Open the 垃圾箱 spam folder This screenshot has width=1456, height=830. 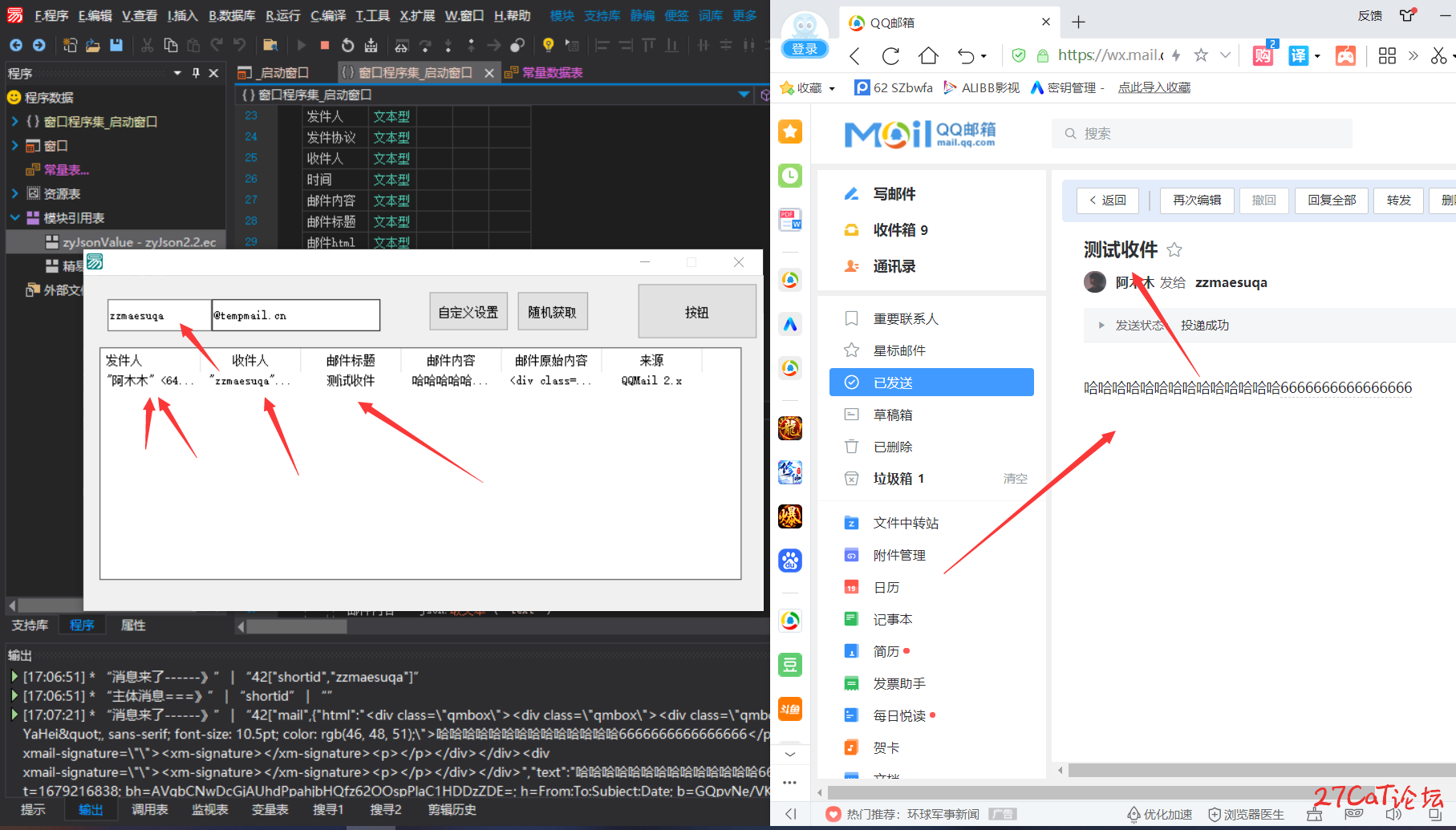(x=898, y=479)
